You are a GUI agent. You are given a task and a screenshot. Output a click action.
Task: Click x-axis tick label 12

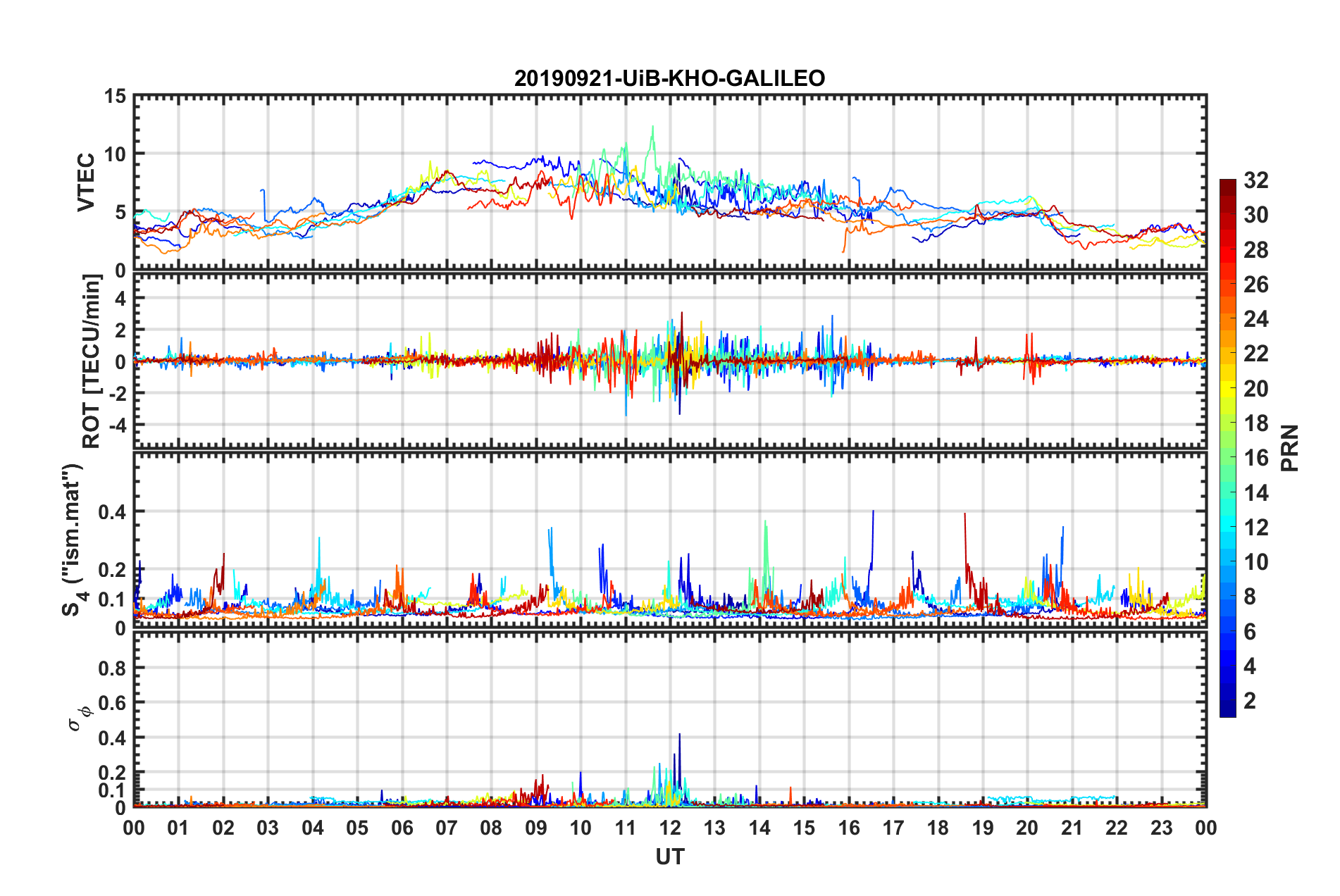670,828
